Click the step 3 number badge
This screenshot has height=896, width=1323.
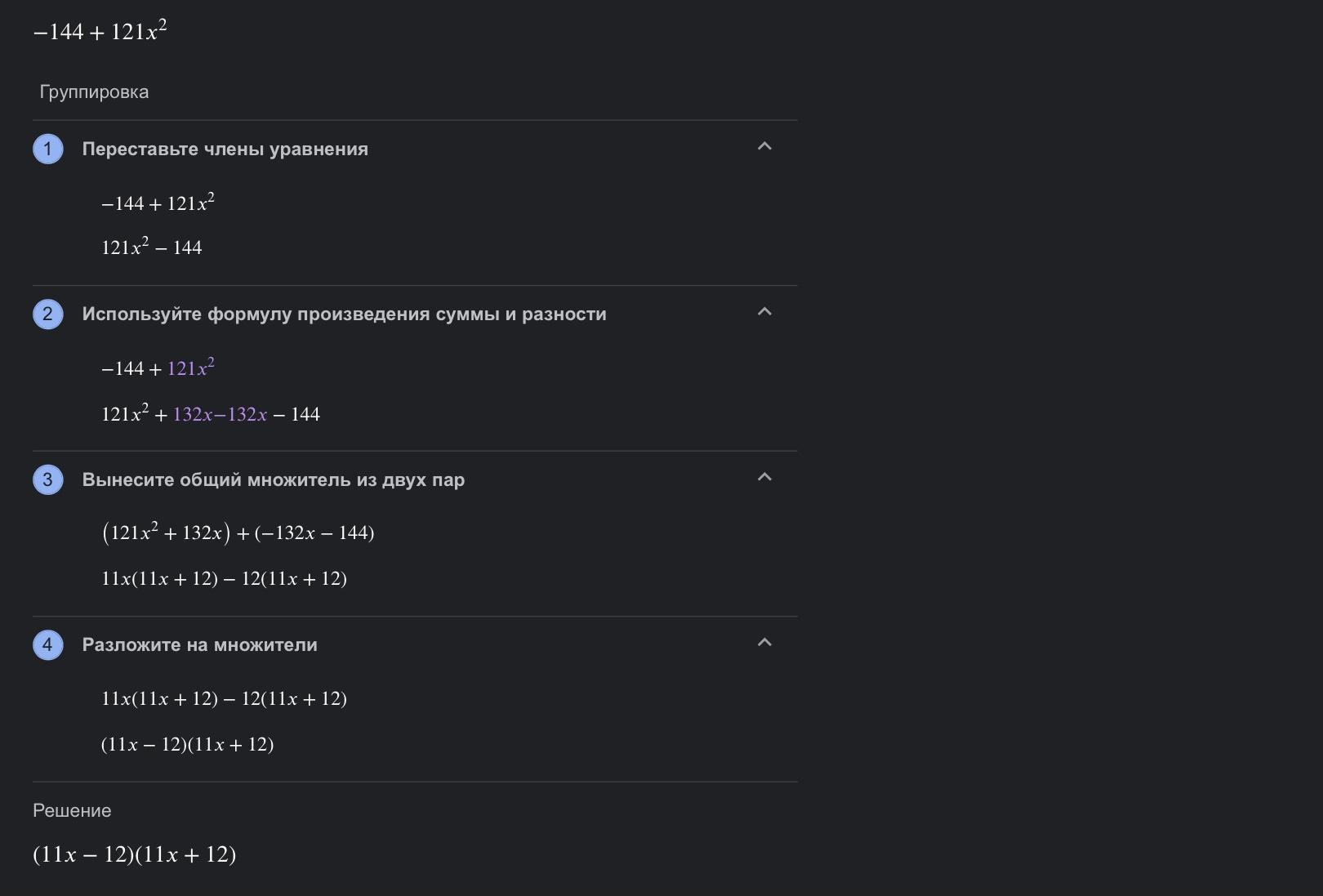pos(47,479)
